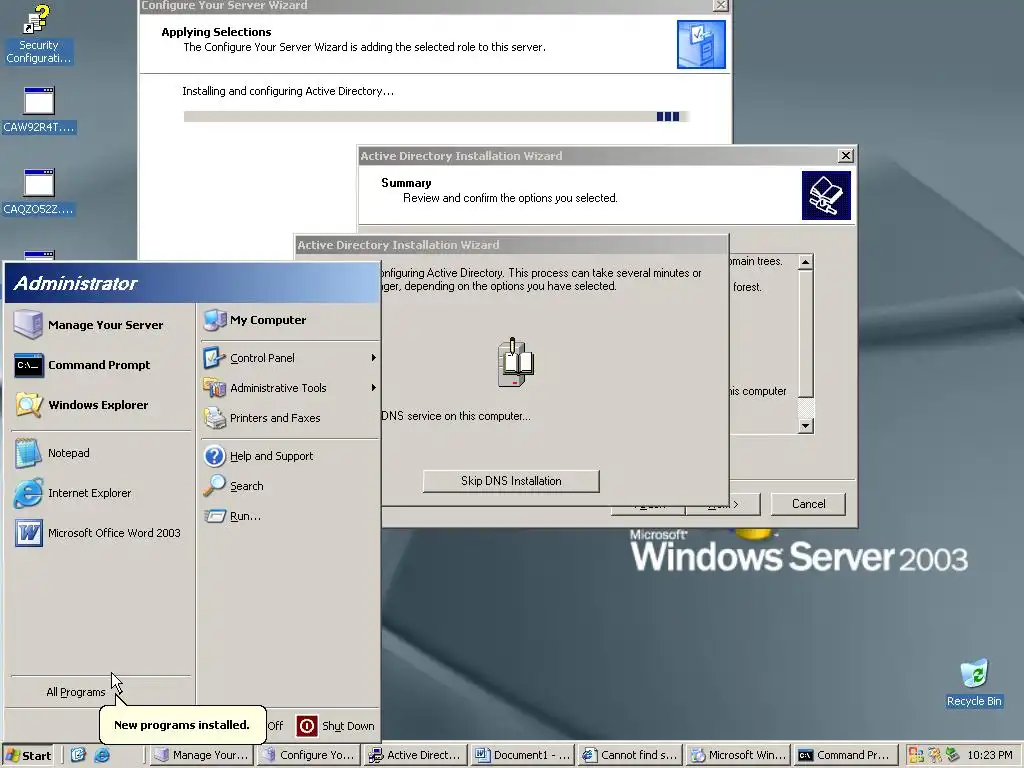Select the Recycle Bin icon
The height and width of the screenshot is (768, 1024).
pyautogui.click(x=974, y=683)
